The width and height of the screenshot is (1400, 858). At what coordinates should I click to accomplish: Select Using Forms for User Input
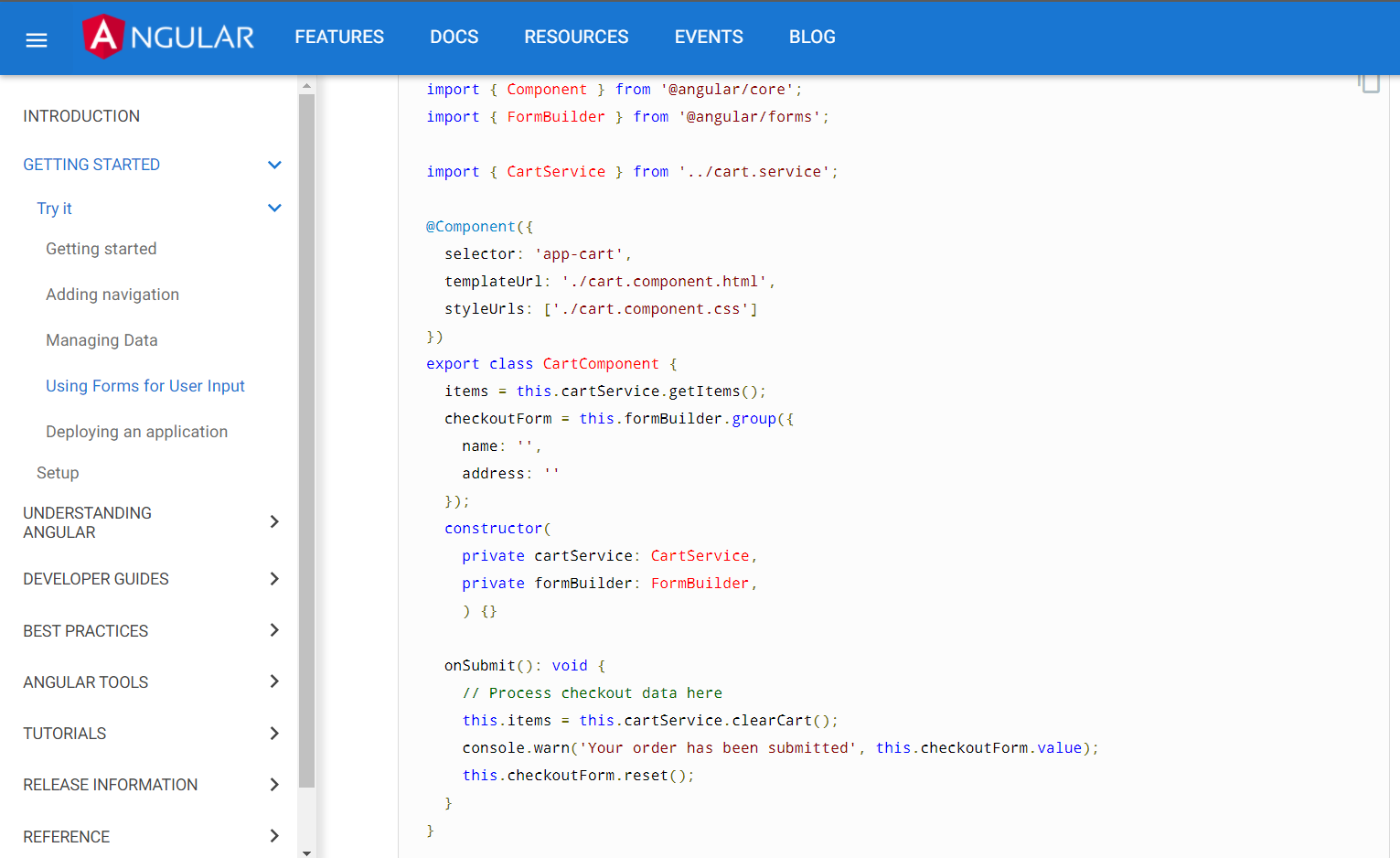coord(145,386)
